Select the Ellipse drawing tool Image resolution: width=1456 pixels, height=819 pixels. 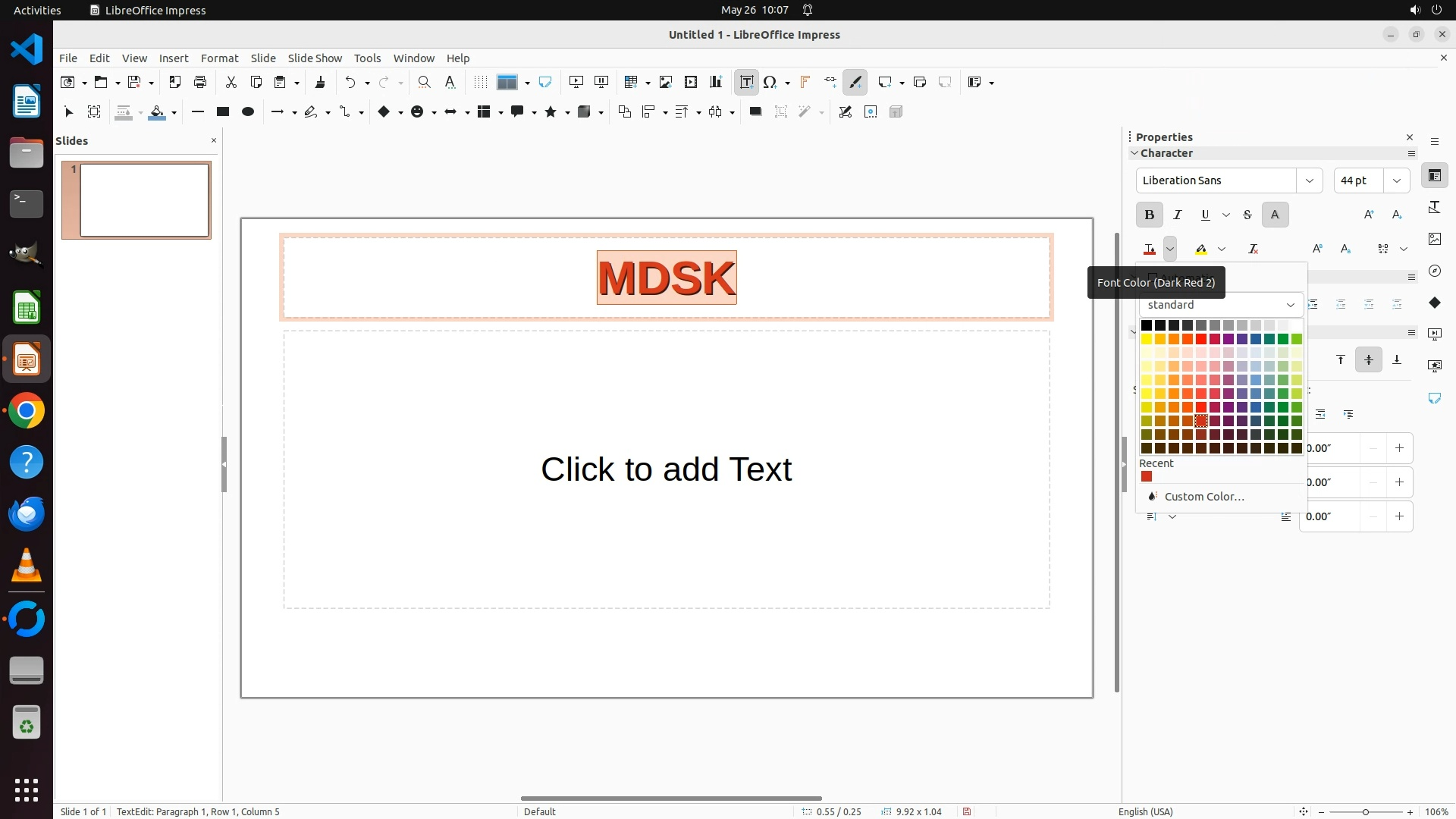pos(247,111)
